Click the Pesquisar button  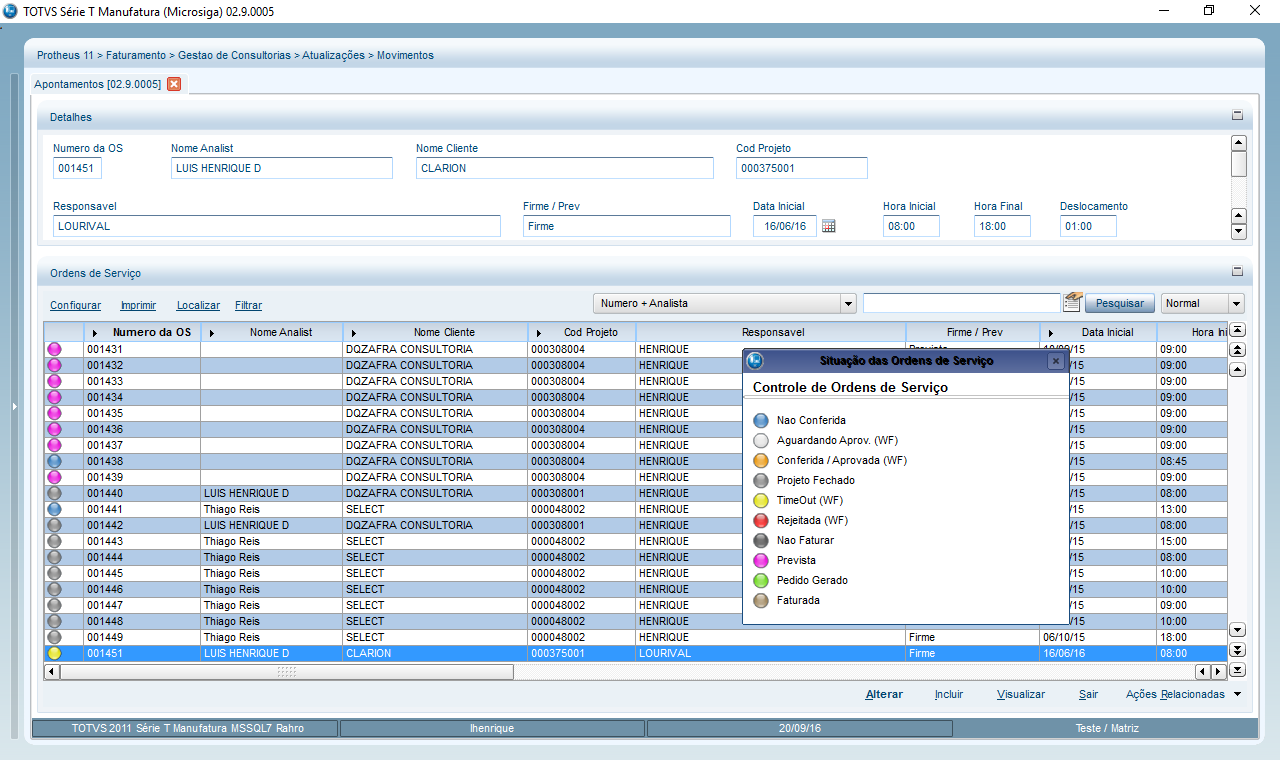(1120, 303)
